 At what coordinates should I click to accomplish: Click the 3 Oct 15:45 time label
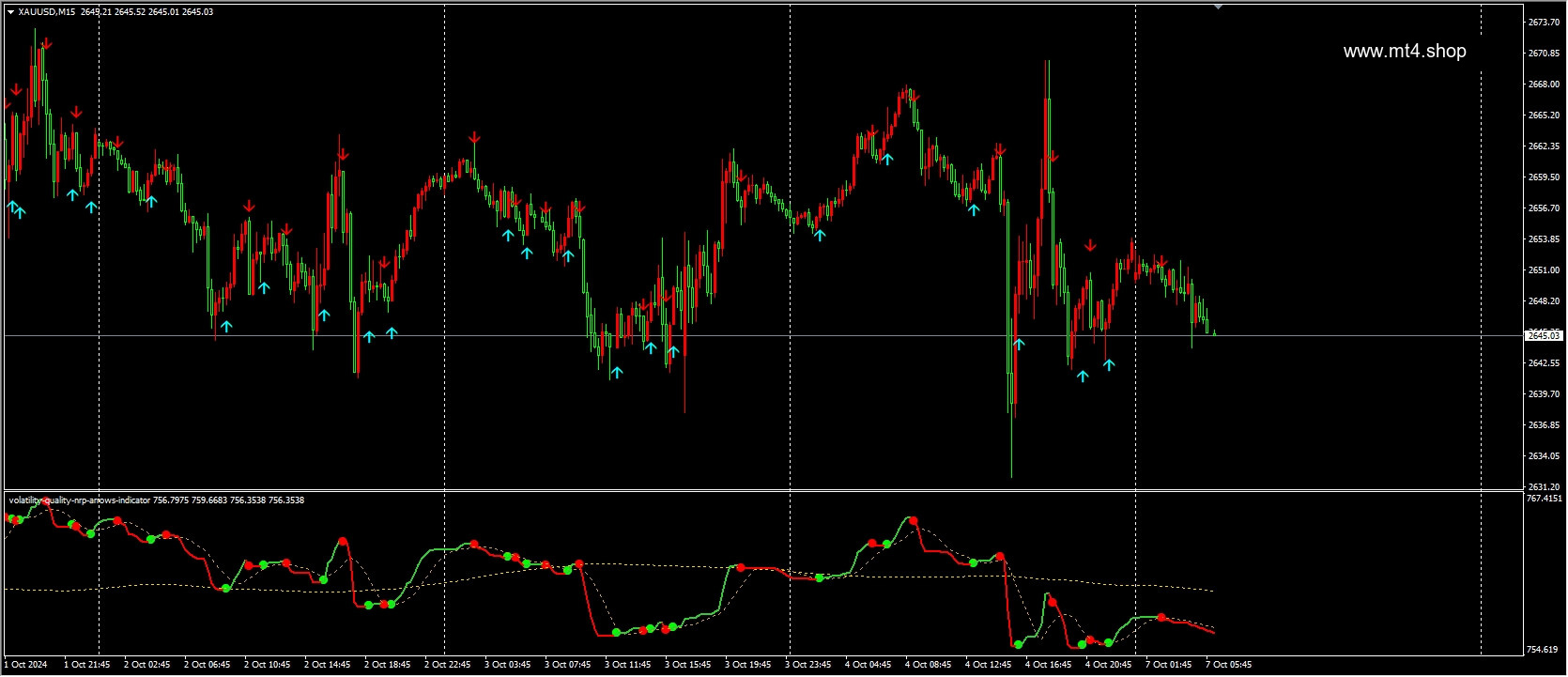(687, 665)
